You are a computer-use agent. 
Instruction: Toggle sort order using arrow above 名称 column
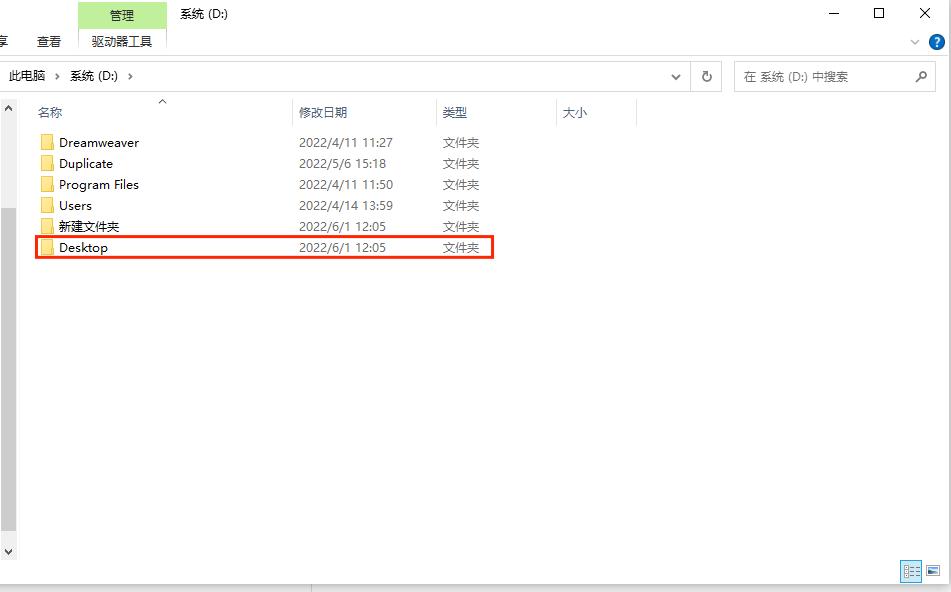pyautogui.click(x=162, y=100)
